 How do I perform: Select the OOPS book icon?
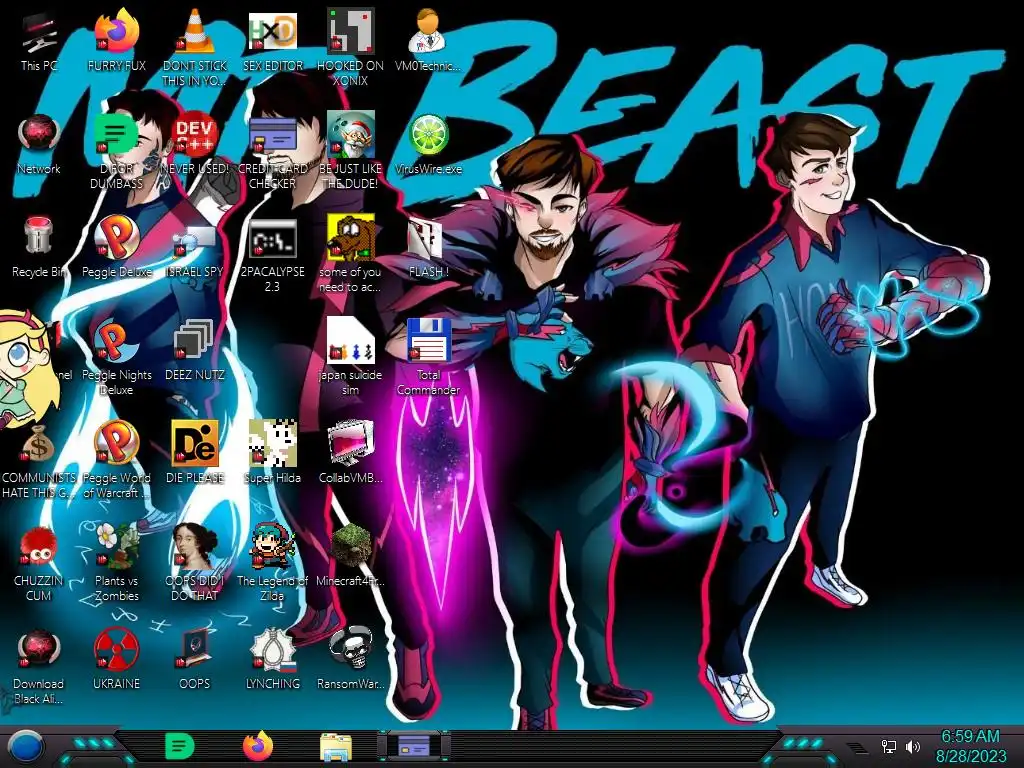point(195,649)
